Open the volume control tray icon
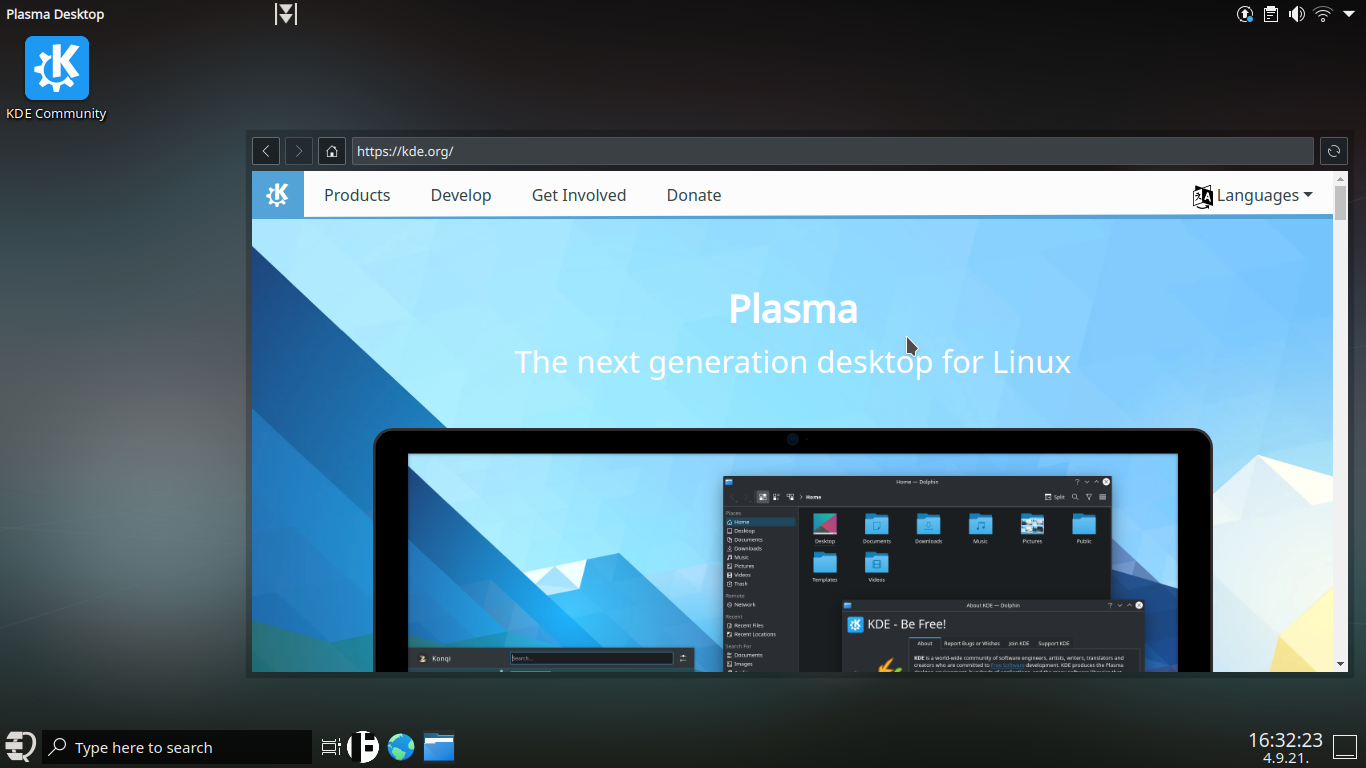 click(x=1297, y=14)
